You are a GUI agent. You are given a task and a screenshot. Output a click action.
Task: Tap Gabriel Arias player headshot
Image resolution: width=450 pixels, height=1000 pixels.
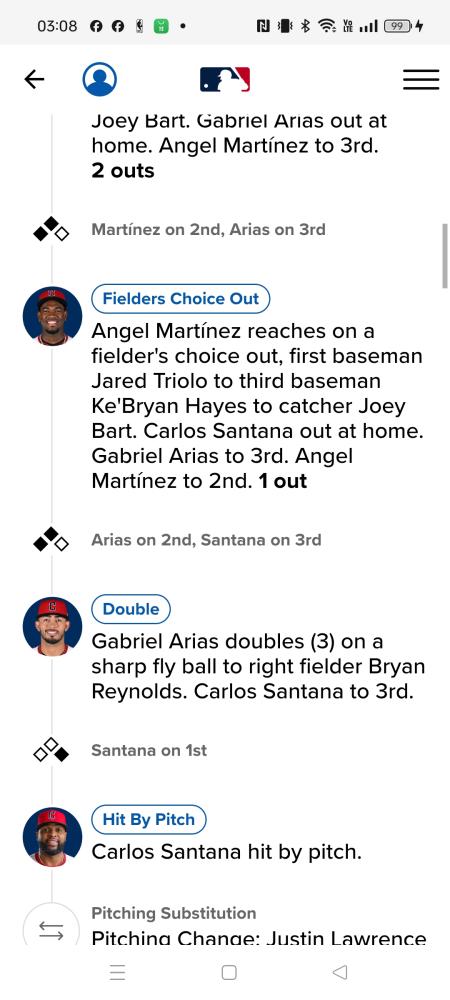click(x=52, y=626)
